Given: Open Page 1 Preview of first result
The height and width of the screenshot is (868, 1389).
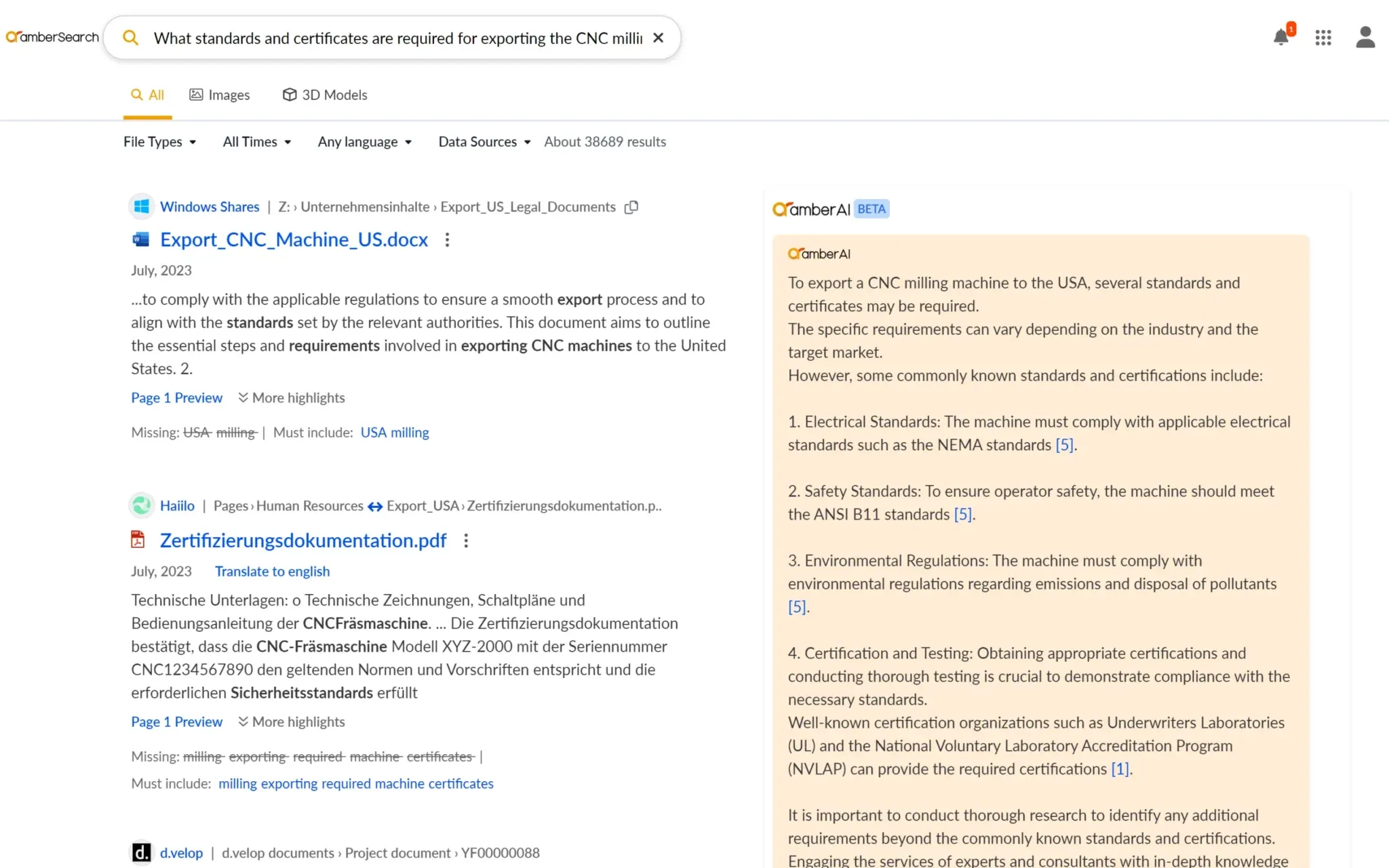Looking at the screenshot, I should pos(176,397).
